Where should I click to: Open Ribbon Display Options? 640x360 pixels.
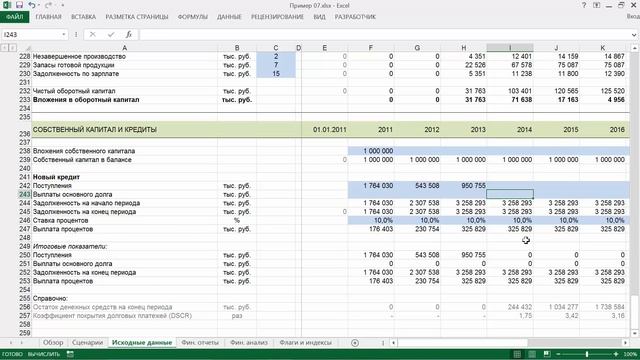coord(596,5)
